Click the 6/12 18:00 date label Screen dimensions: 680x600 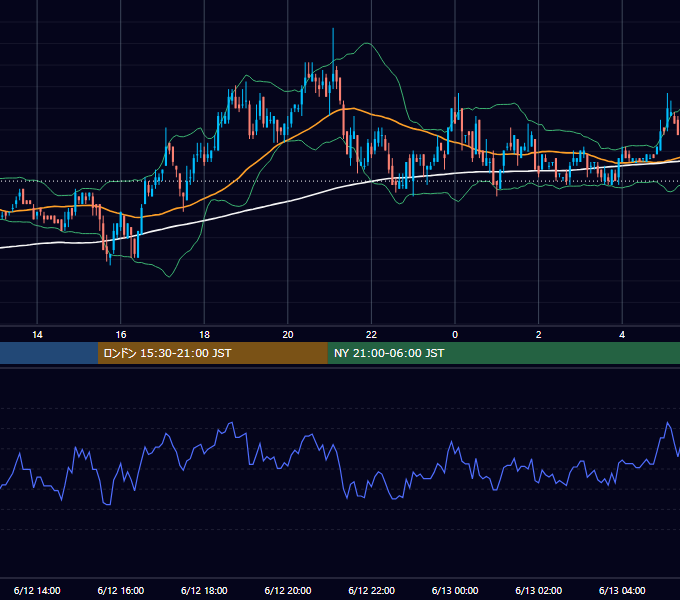click(x=204, y=590)
